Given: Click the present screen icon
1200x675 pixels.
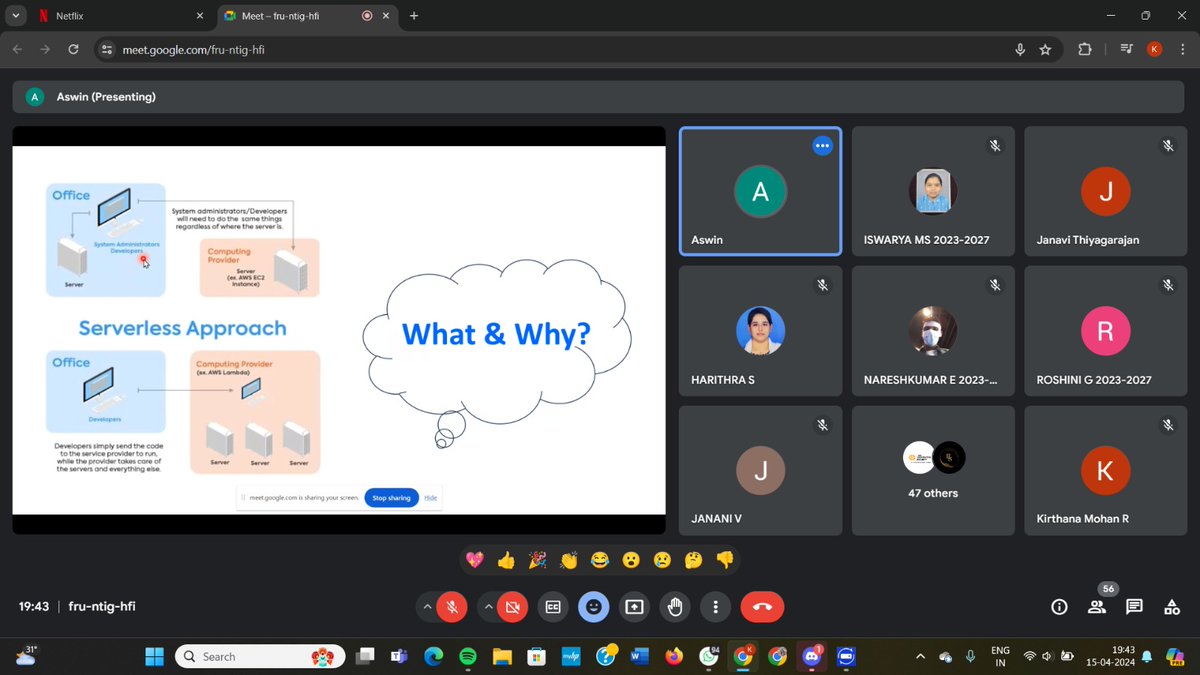Looking at the screenshot, I should pyautogui.click(x=634, y=607).
